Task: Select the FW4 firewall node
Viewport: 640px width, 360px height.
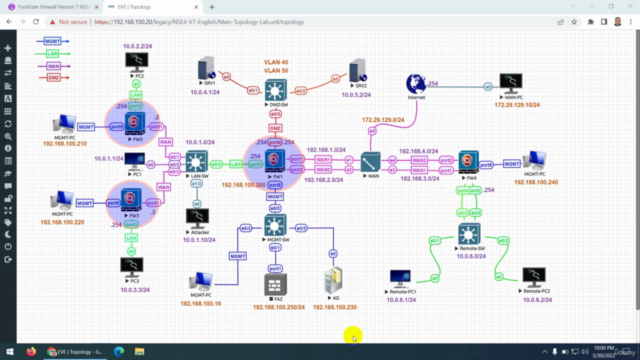Action: (469, 162)
